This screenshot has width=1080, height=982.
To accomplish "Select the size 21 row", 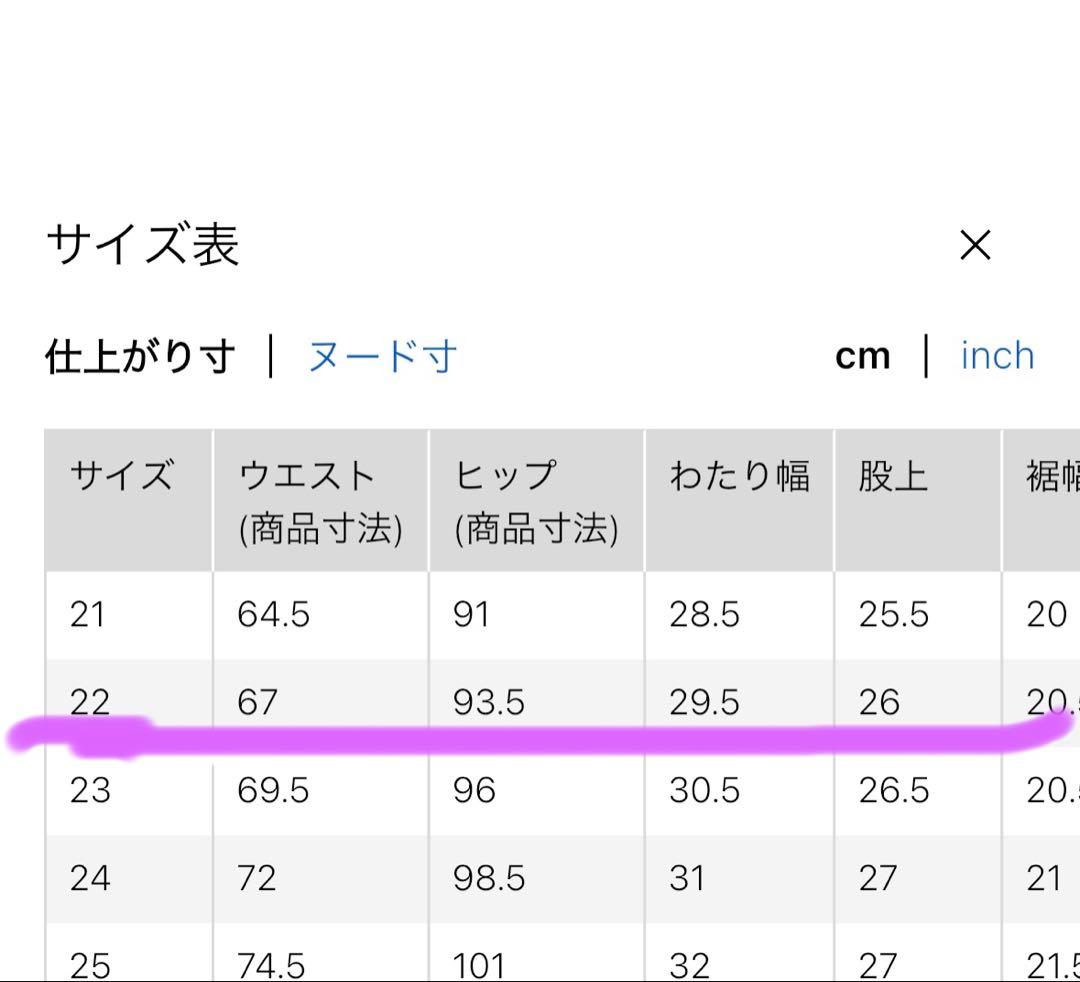I will pos(562,615).
